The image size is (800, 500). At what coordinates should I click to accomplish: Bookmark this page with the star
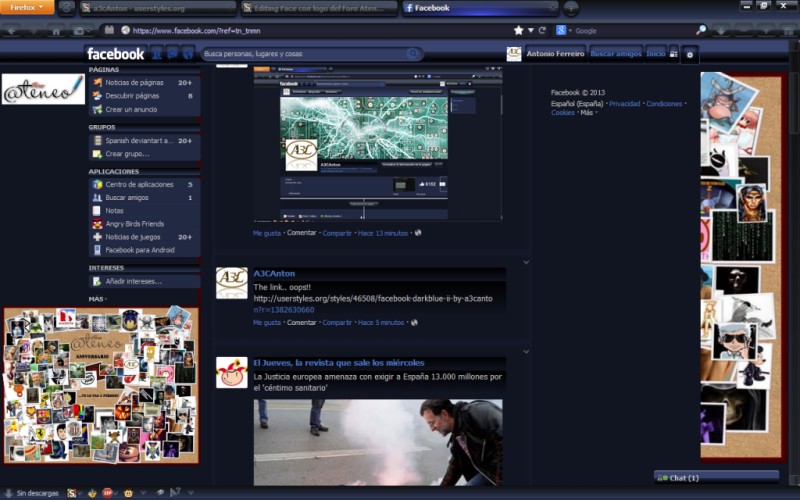tap(518, 30)
